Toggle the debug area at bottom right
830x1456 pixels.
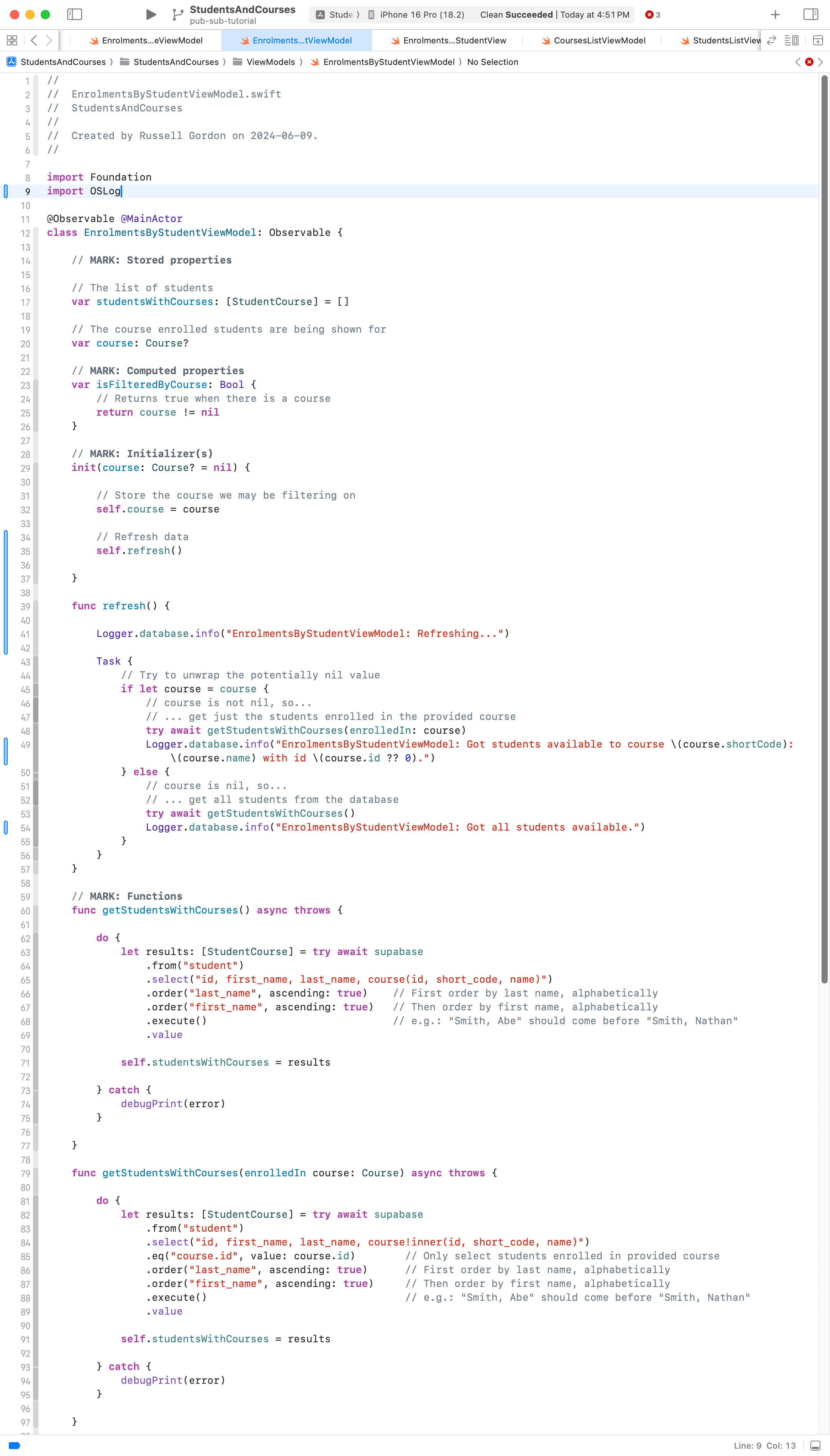(x=815, y=1446)
